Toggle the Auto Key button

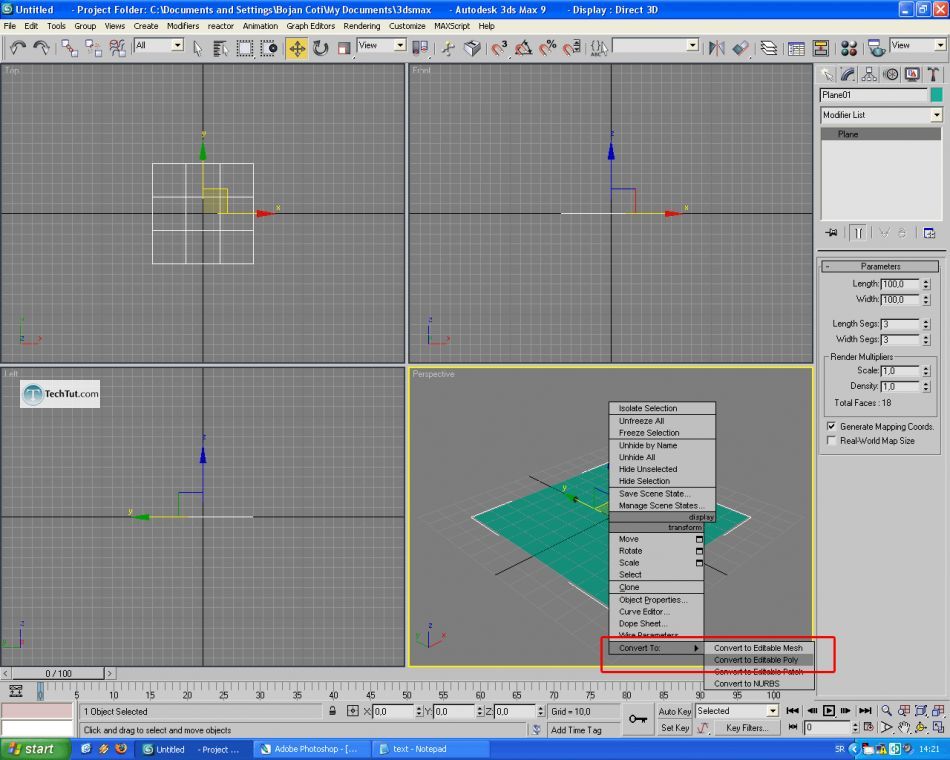674,711
